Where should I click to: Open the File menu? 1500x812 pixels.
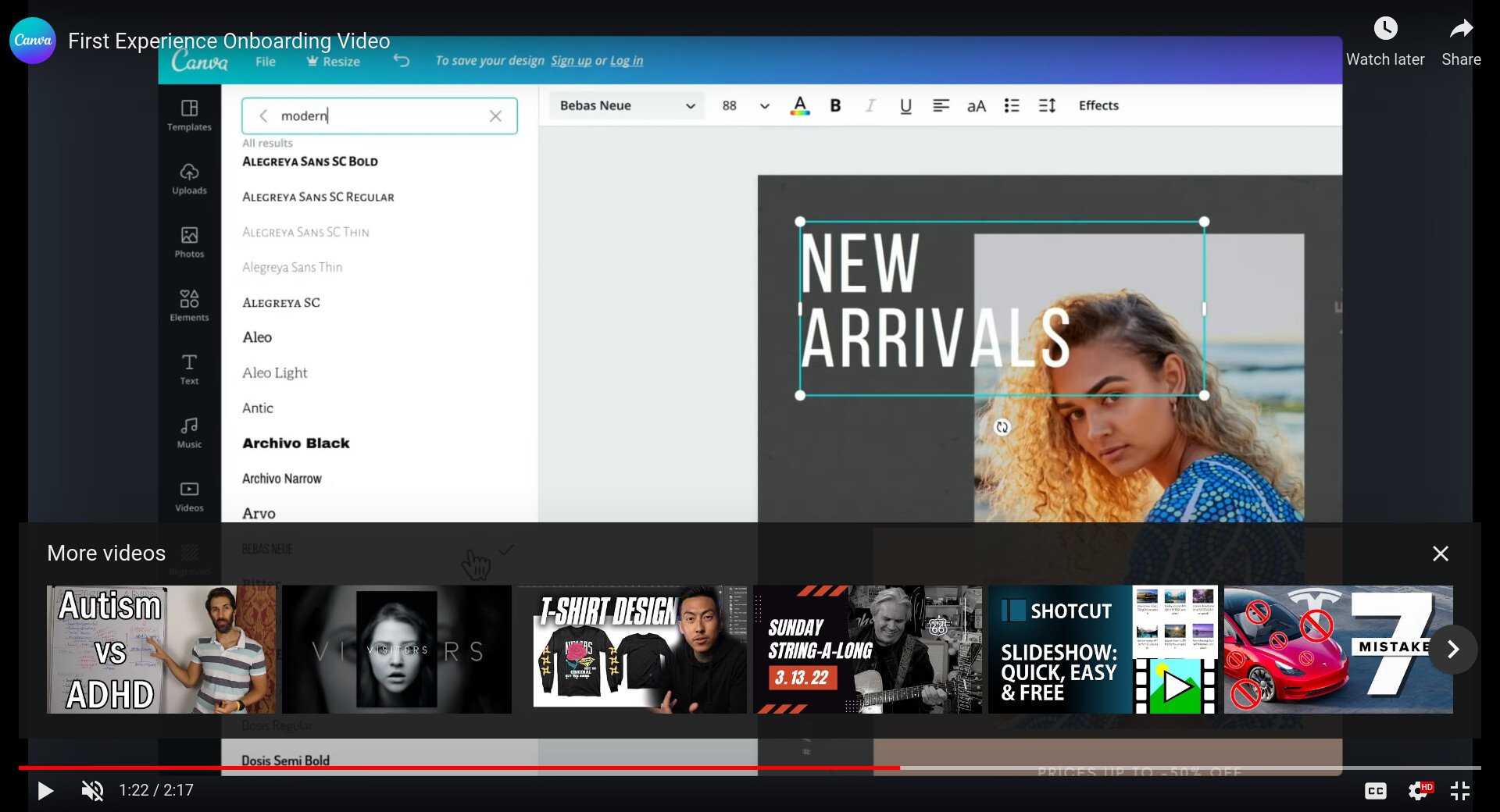point(265,62)
